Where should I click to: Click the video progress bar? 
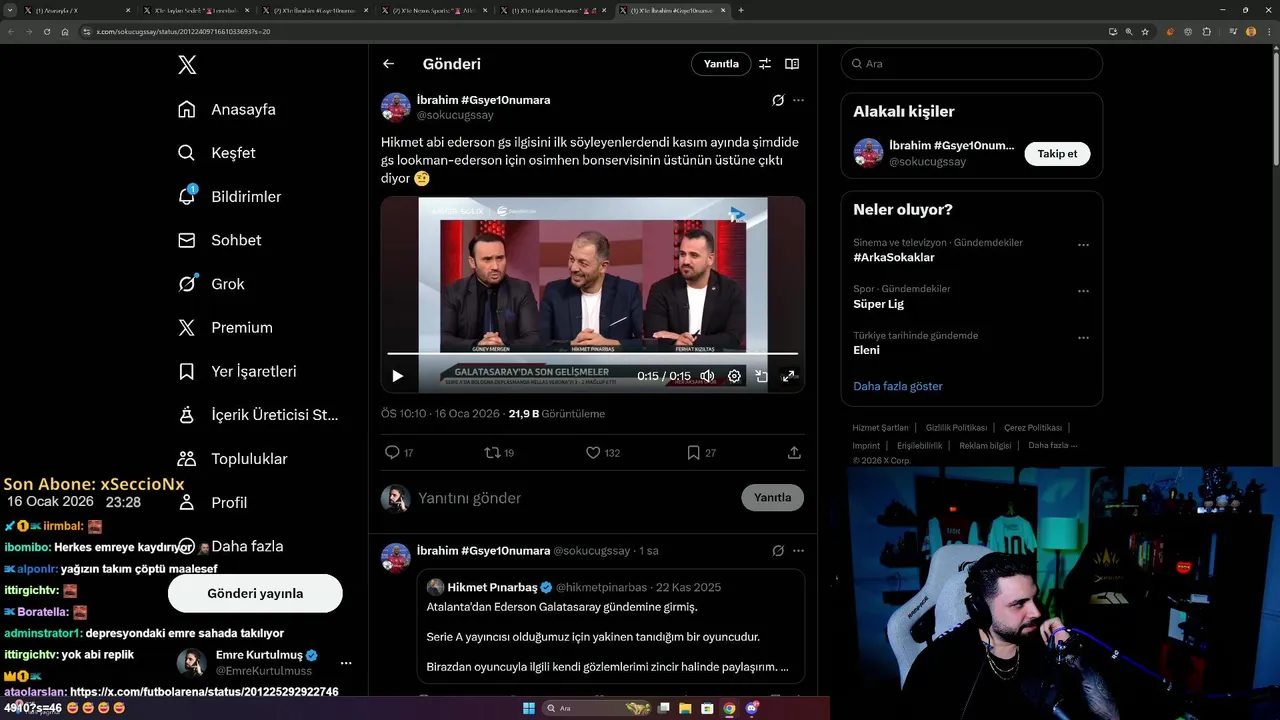point(593,354)
